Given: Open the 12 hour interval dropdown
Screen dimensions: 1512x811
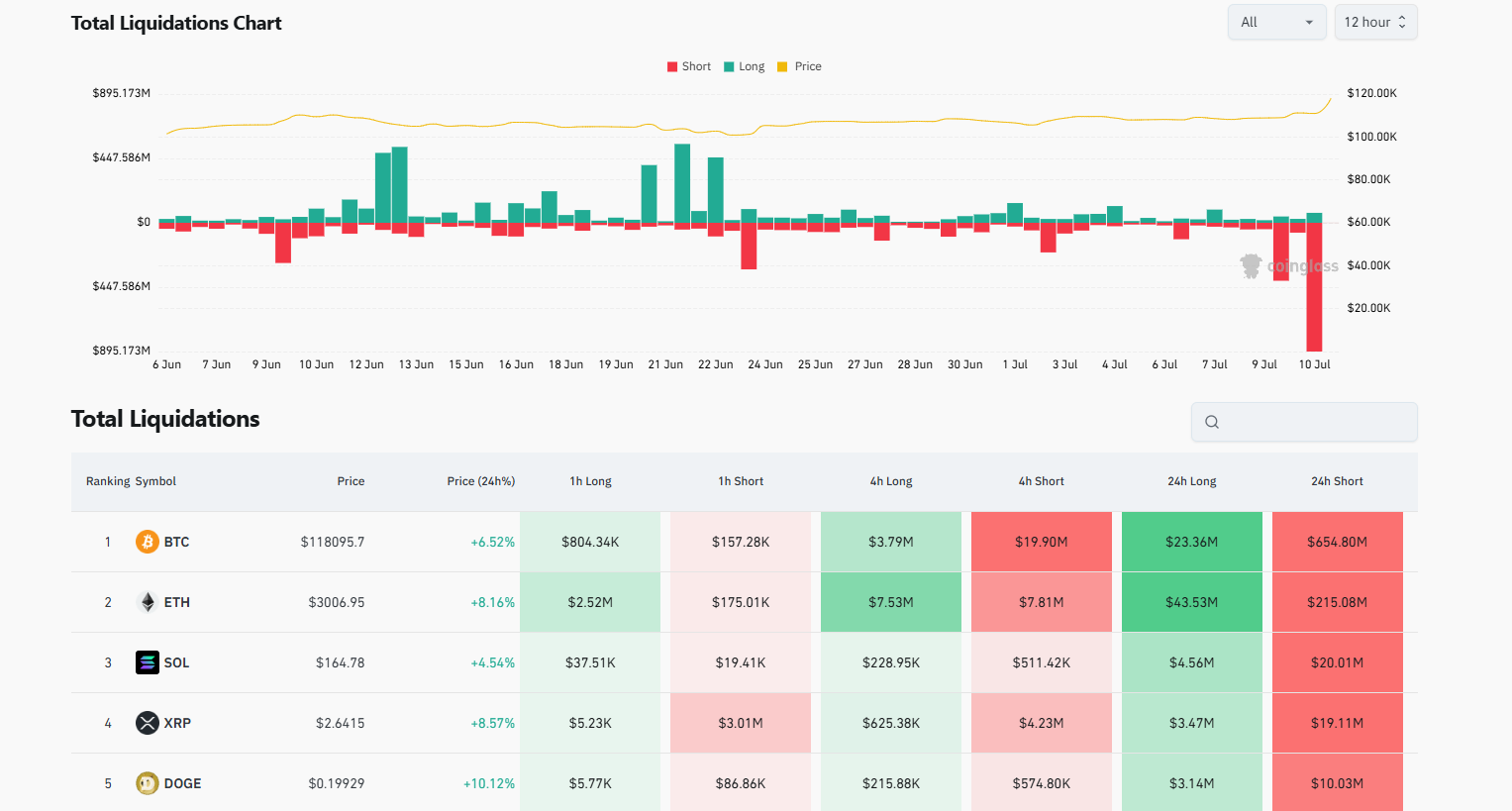Looking at the screenshot, I should click(1375, 22).
